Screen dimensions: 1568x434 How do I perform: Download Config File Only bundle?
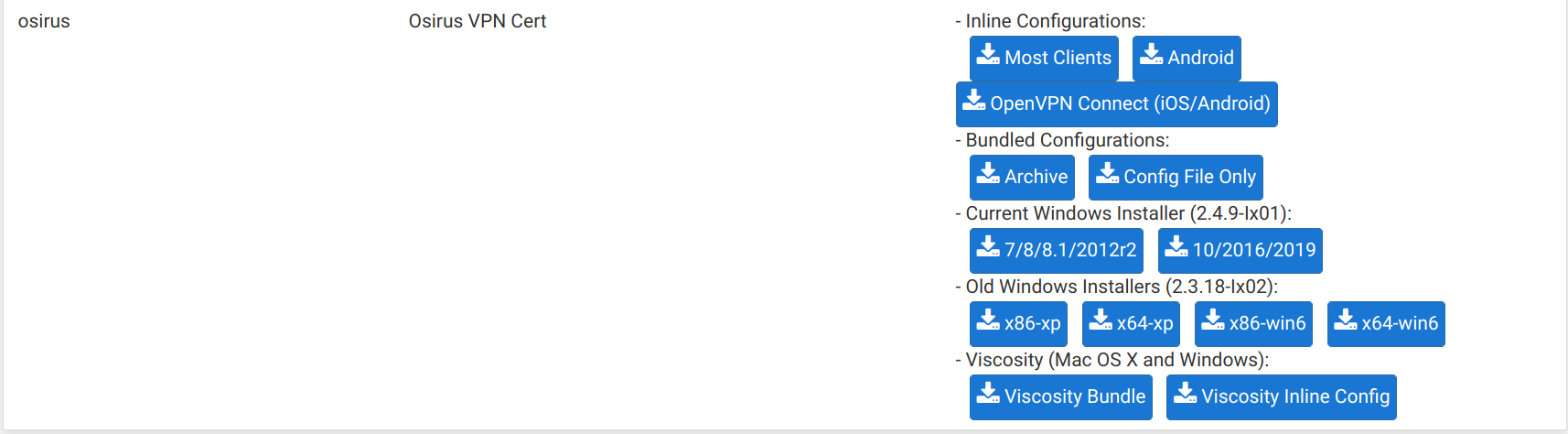1176,178
